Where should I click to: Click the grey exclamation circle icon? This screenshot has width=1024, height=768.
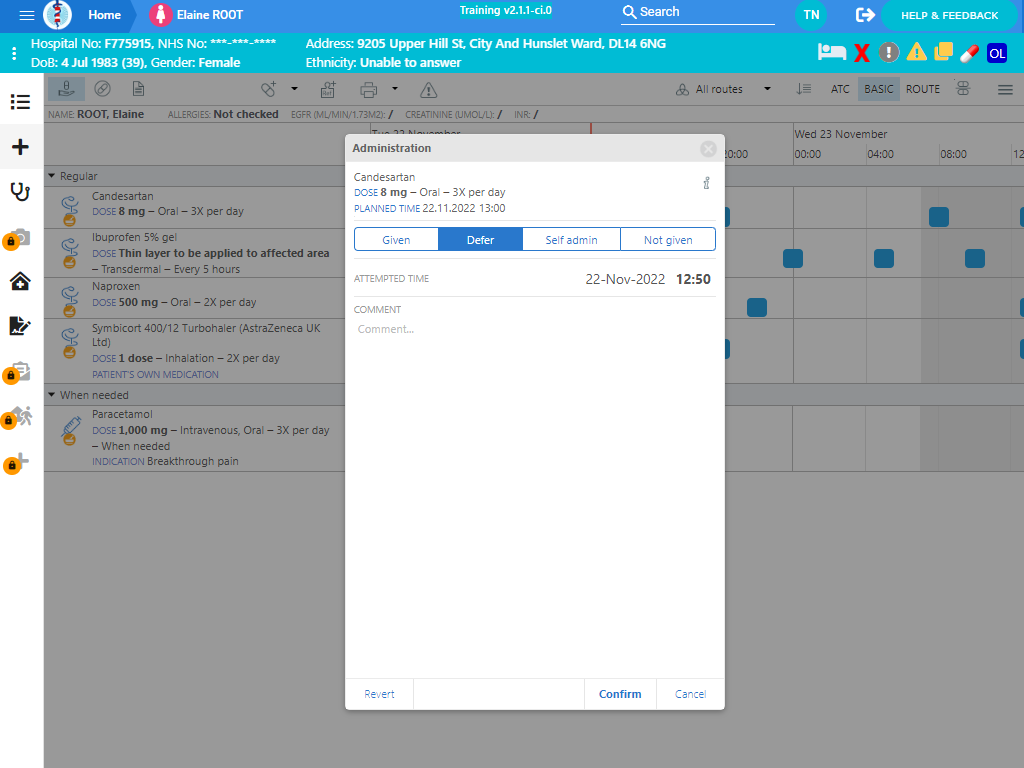[x=888, y=52]
